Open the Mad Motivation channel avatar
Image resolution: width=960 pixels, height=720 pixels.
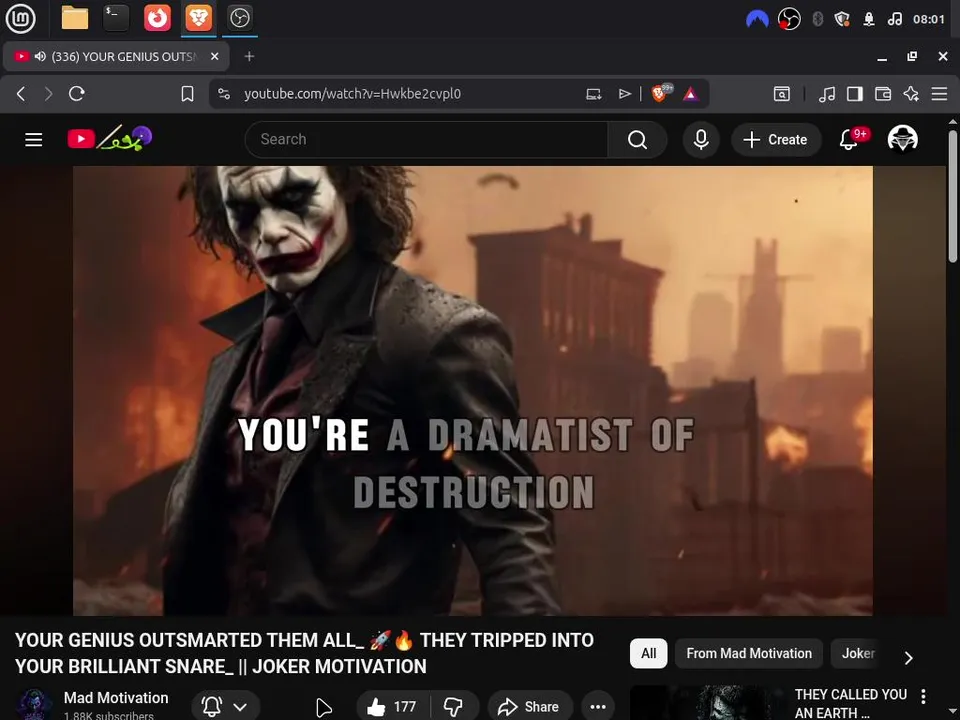coord(34,704)
